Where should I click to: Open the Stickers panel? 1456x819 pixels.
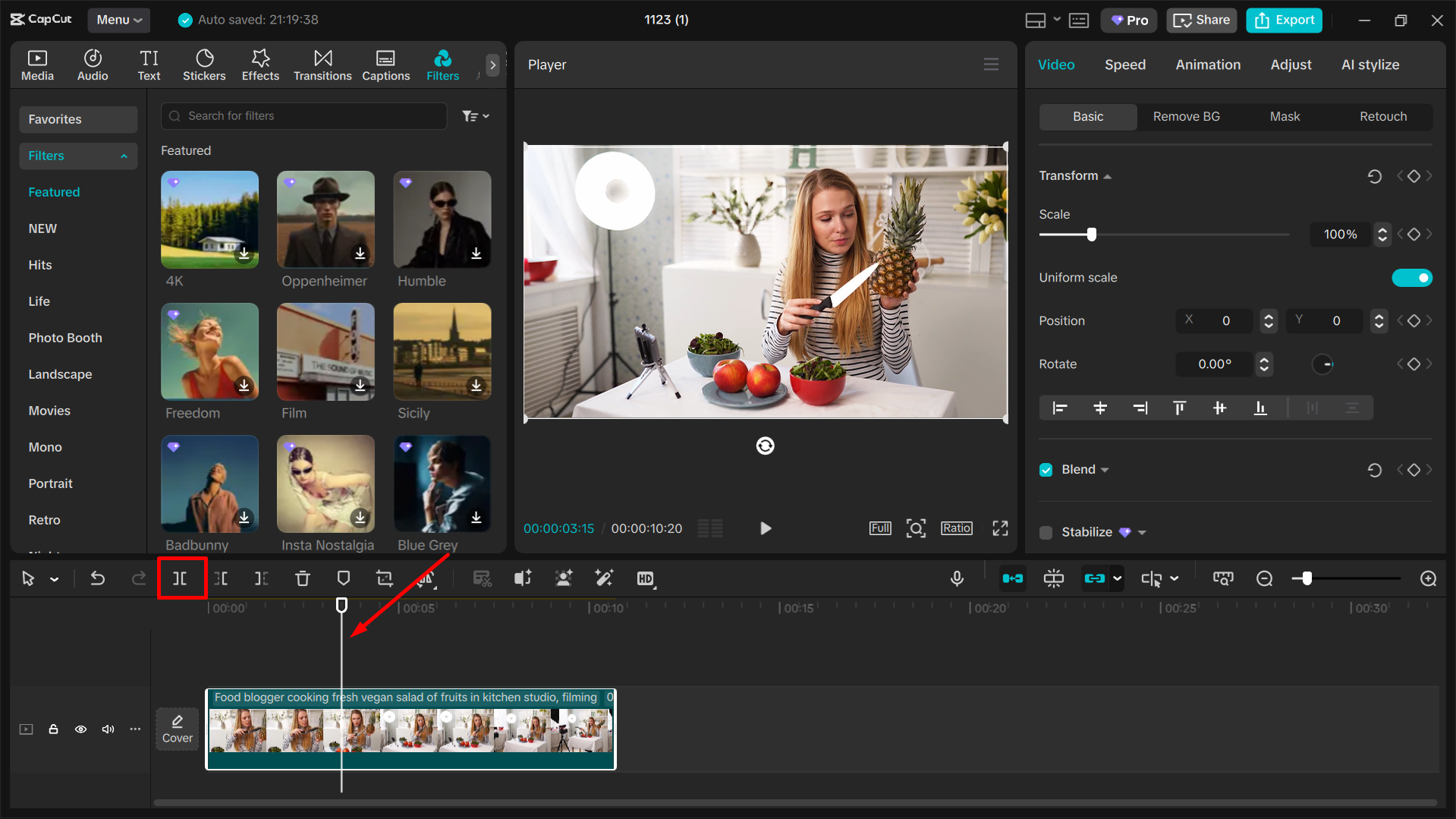coord(203,65)
